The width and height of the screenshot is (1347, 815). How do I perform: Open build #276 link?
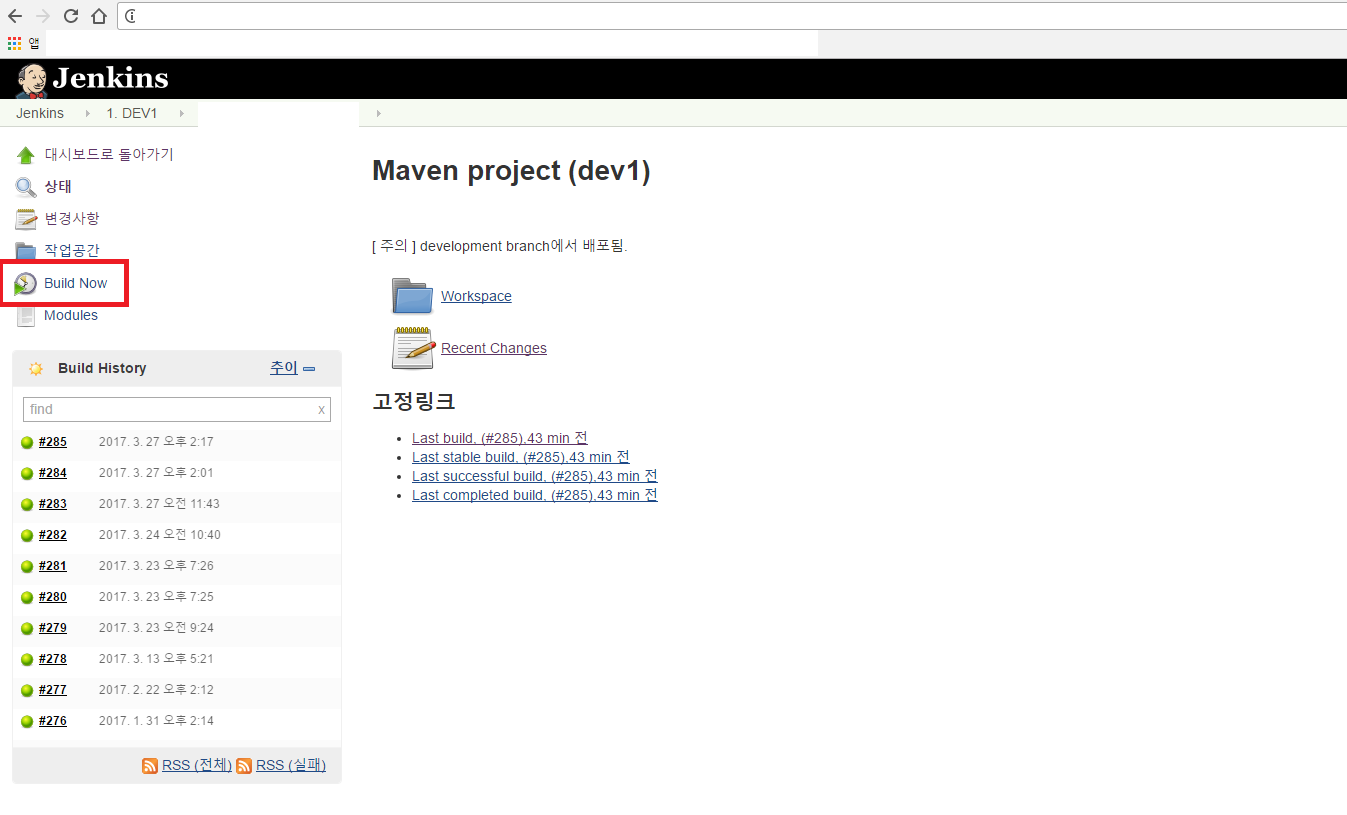53,721
